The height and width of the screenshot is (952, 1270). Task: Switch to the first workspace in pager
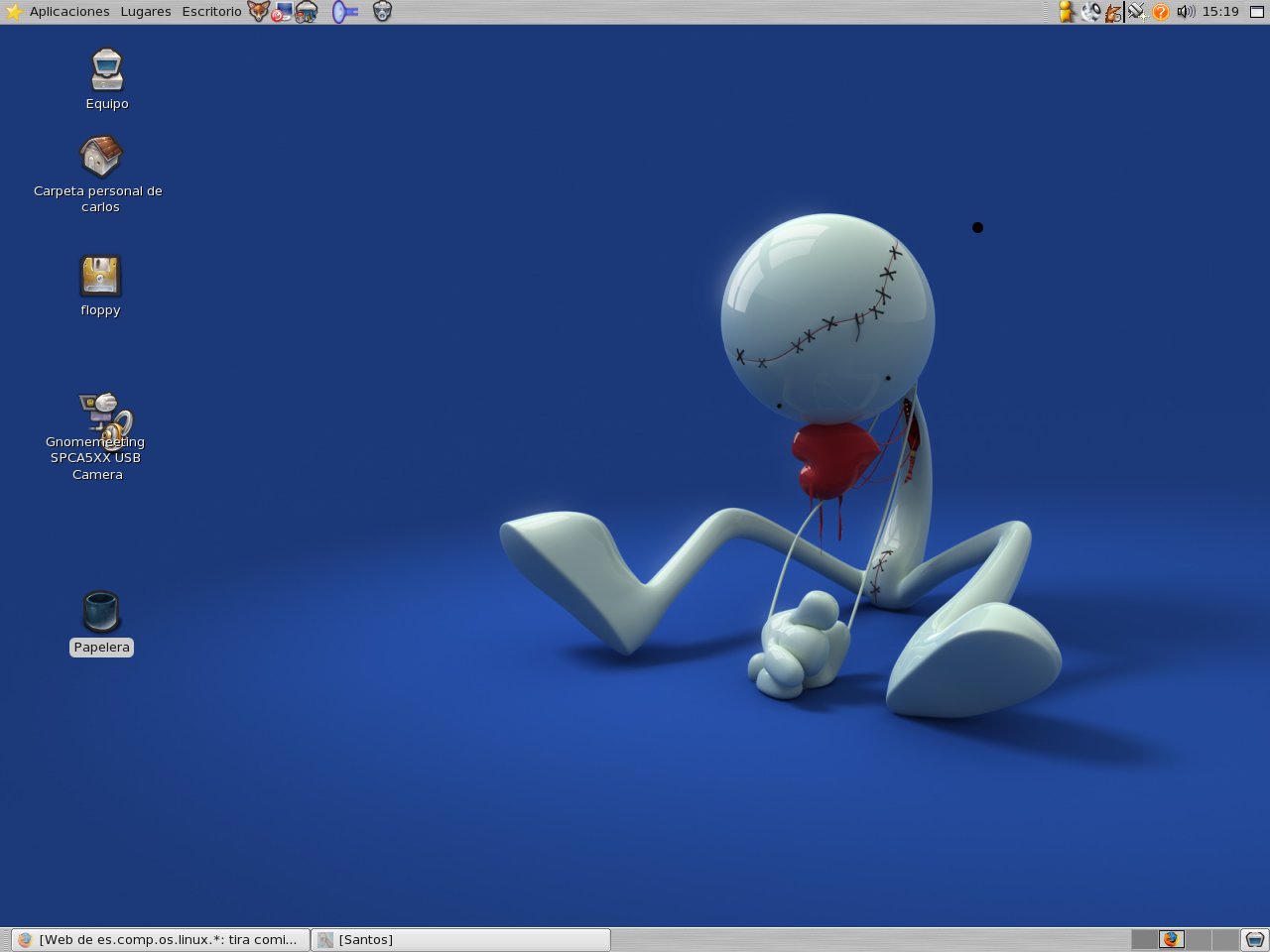tap(1144, 939)
